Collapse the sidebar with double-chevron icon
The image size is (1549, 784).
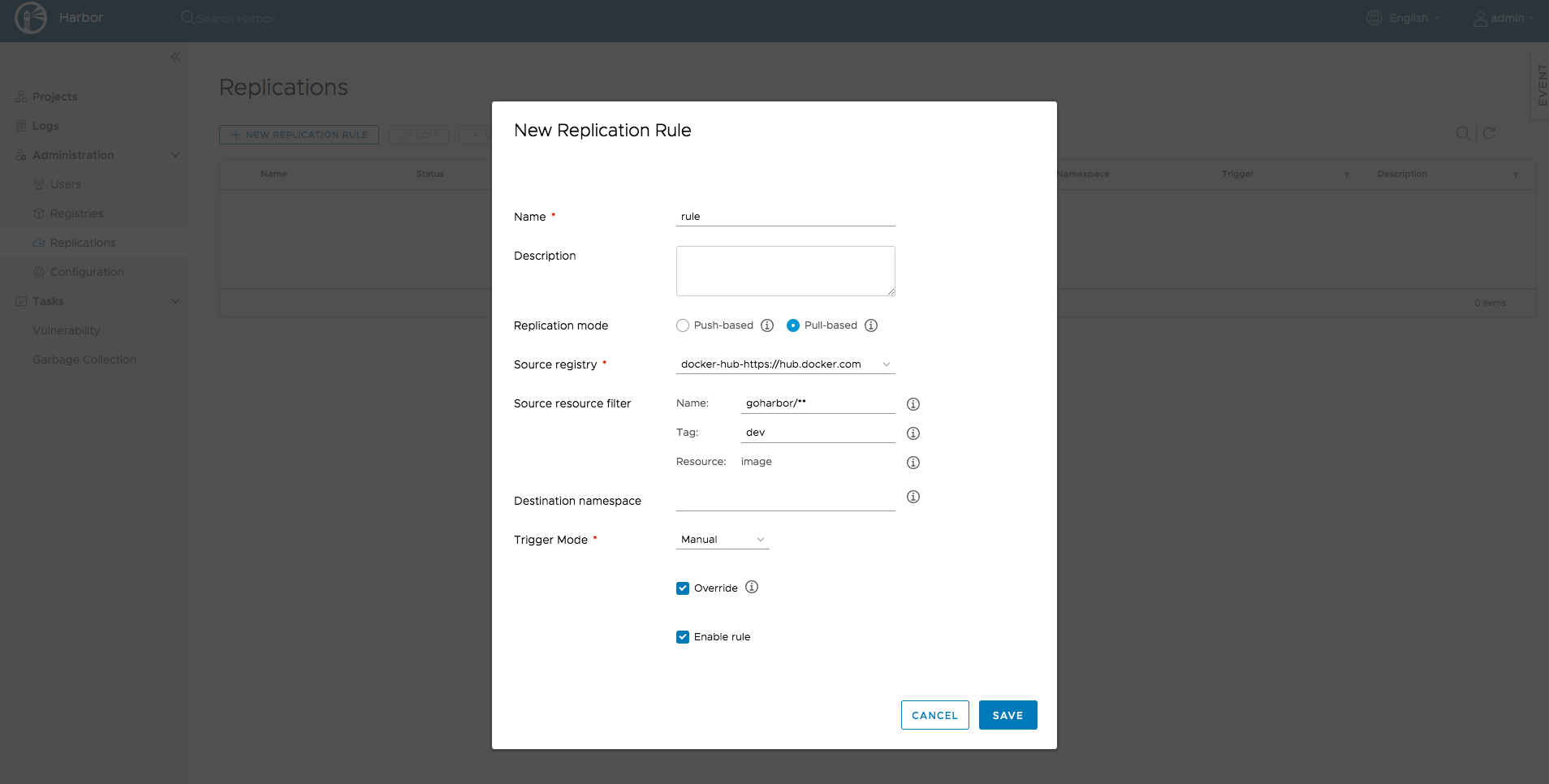[175, 57]
